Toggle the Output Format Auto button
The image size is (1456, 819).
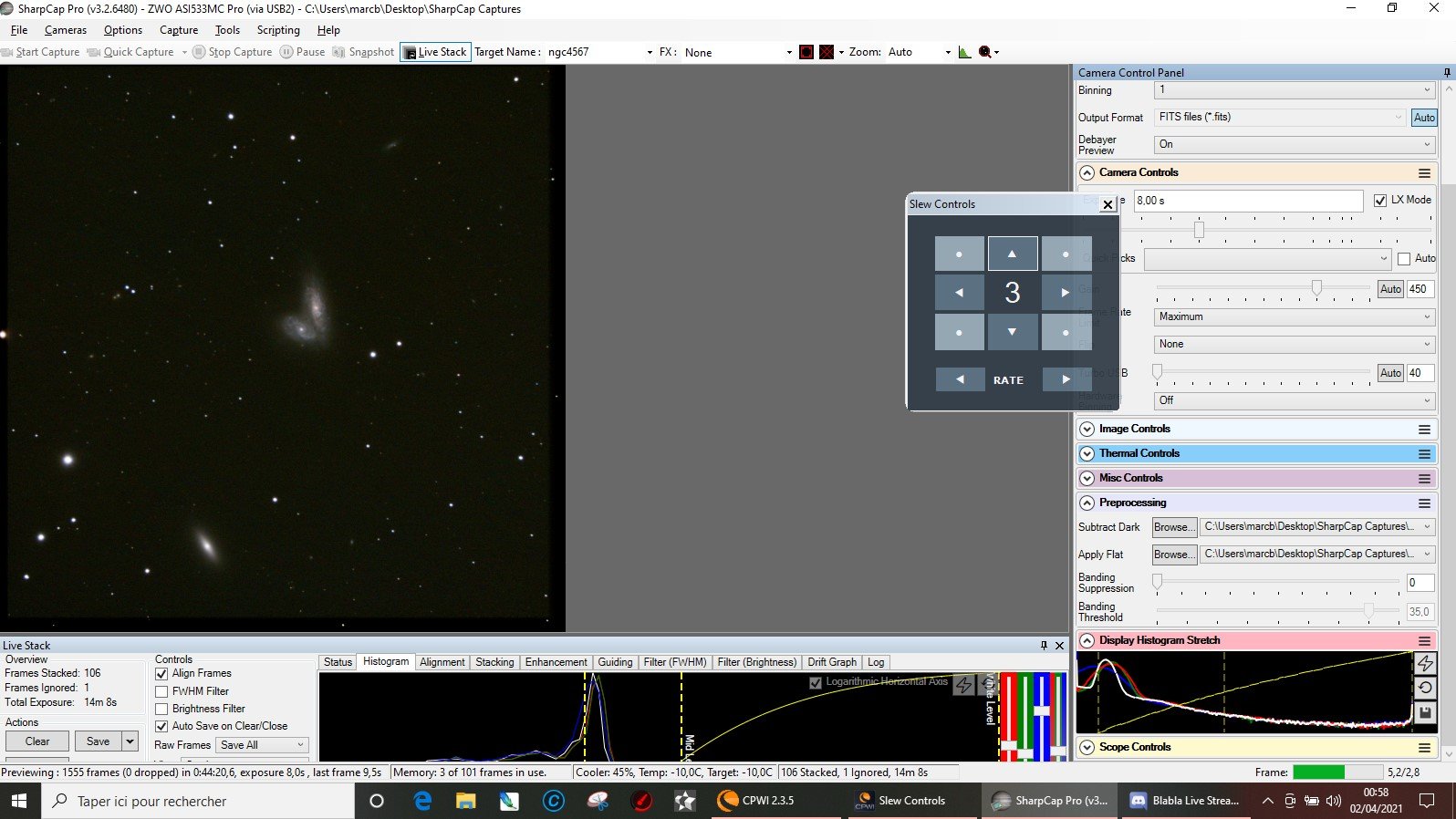pyautogui.click(x=1424, y=118)
